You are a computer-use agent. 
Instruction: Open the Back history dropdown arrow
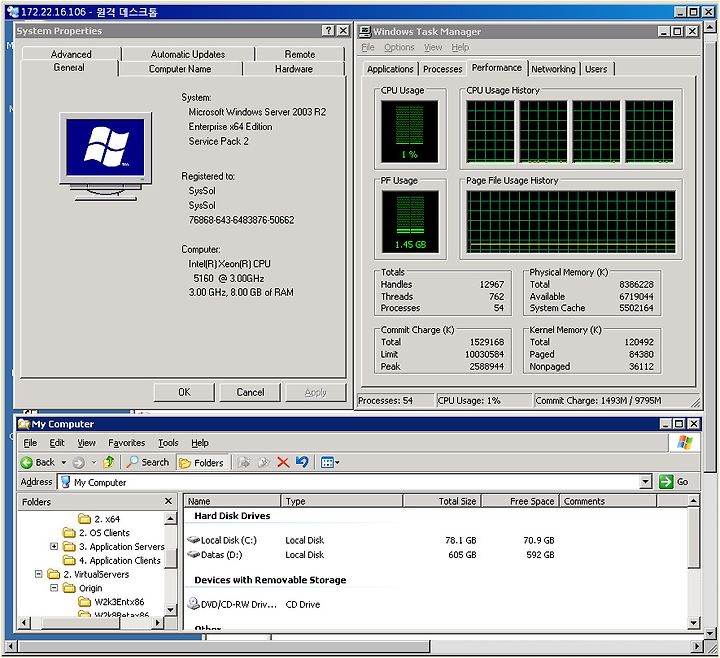[x=64, y=462]
